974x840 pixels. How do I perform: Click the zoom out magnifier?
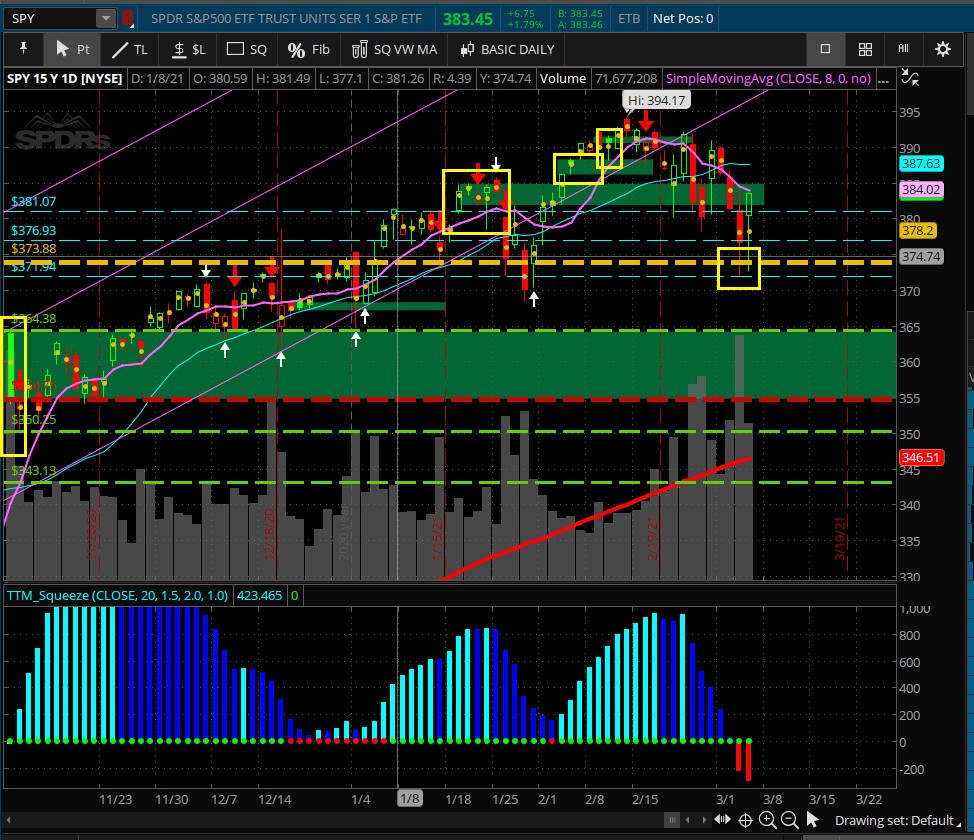(x=790, y=820)
